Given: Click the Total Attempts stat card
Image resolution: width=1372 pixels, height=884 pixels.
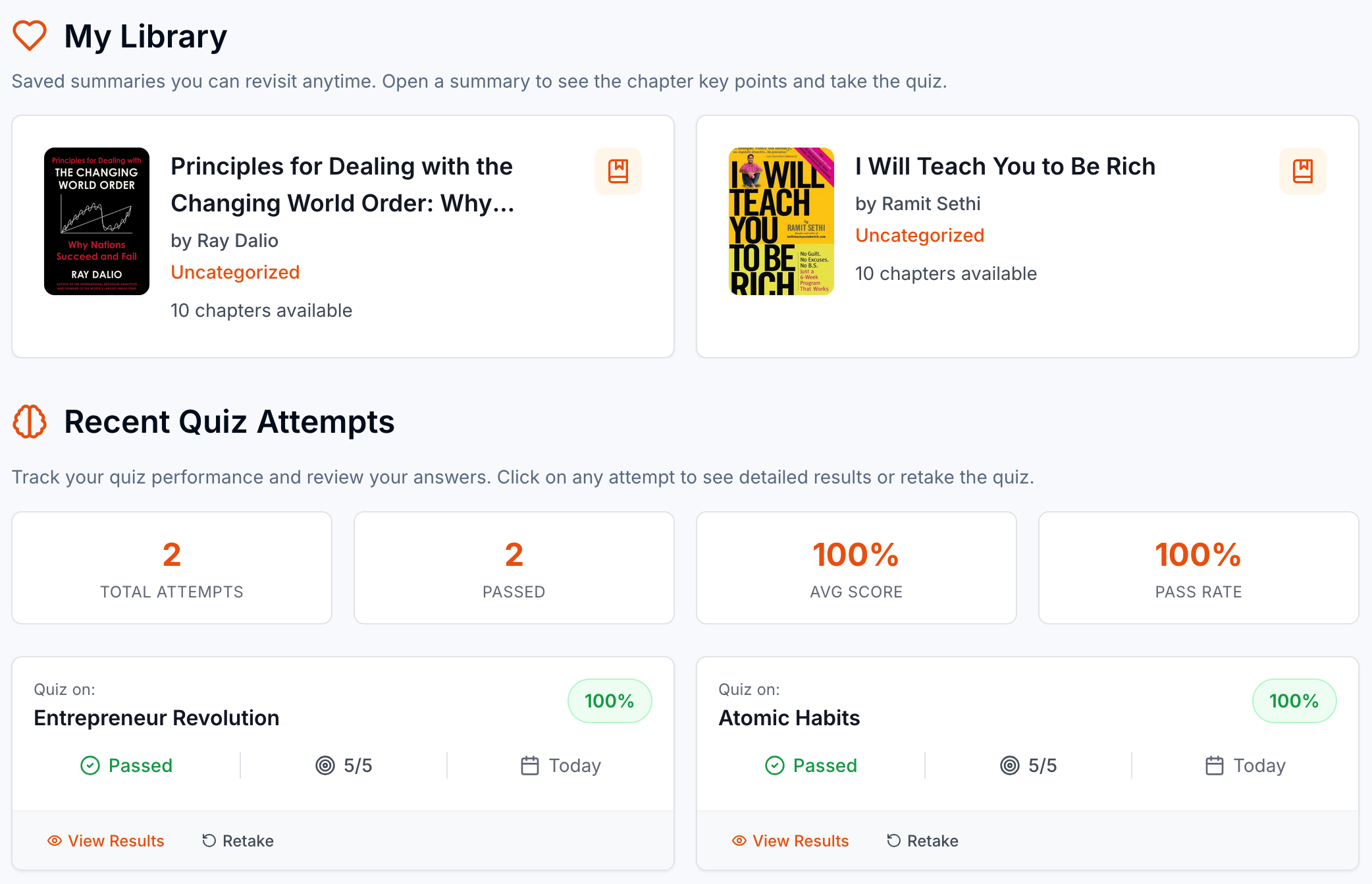Looking at the screenshot, I should point(172,568).
